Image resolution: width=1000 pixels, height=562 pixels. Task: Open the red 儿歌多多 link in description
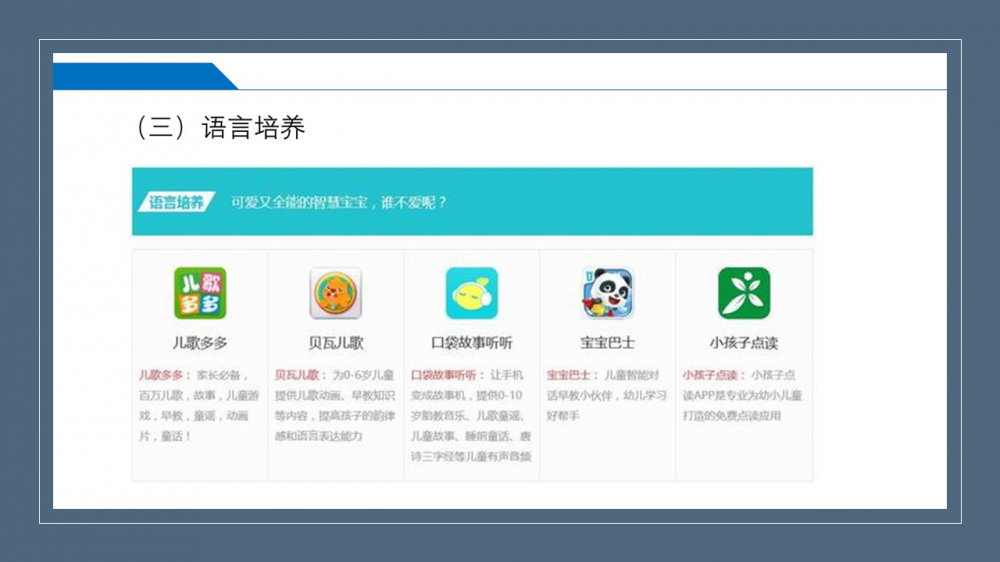point(161,375)
